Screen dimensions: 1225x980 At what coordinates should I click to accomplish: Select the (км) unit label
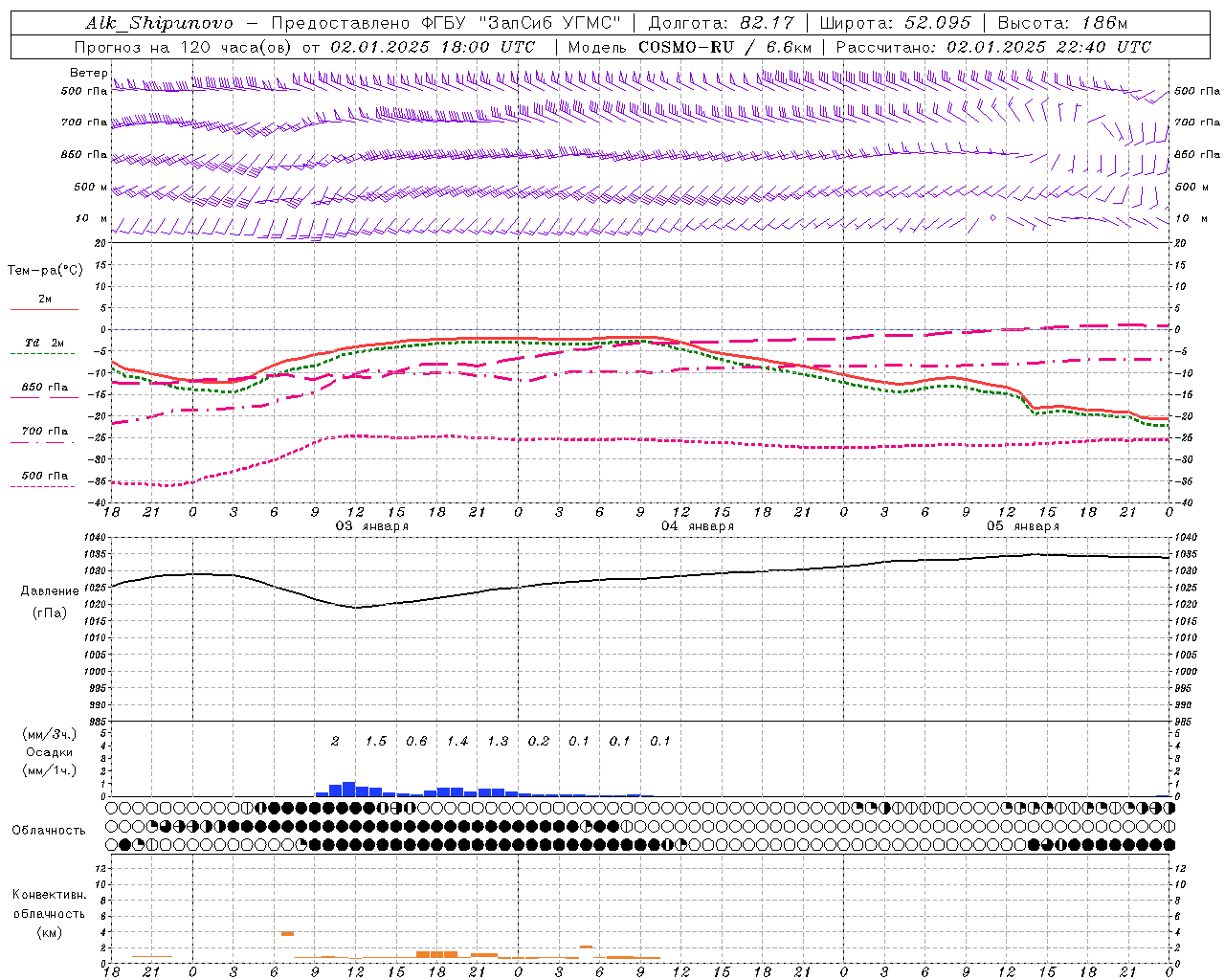click(x=49, y=932)
